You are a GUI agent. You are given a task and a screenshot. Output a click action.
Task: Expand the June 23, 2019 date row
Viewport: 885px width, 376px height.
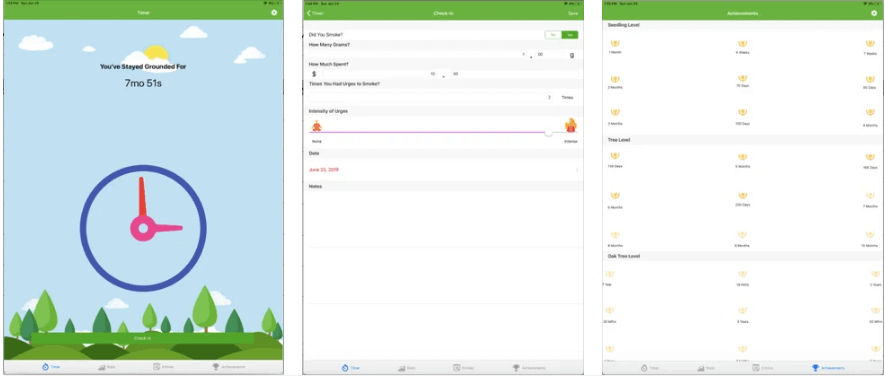tap(443, 169)
